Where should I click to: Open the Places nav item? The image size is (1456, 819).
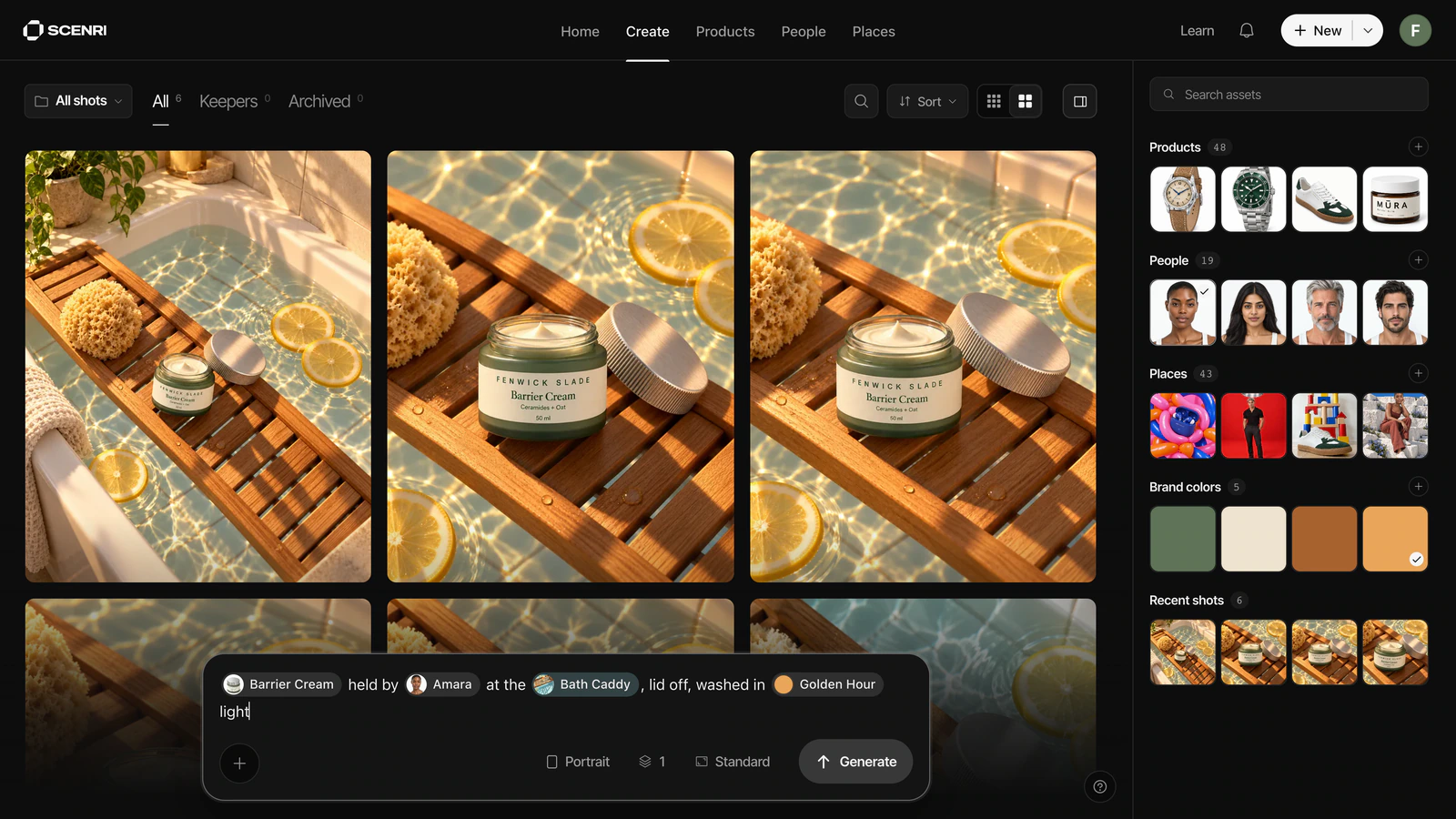874,31
